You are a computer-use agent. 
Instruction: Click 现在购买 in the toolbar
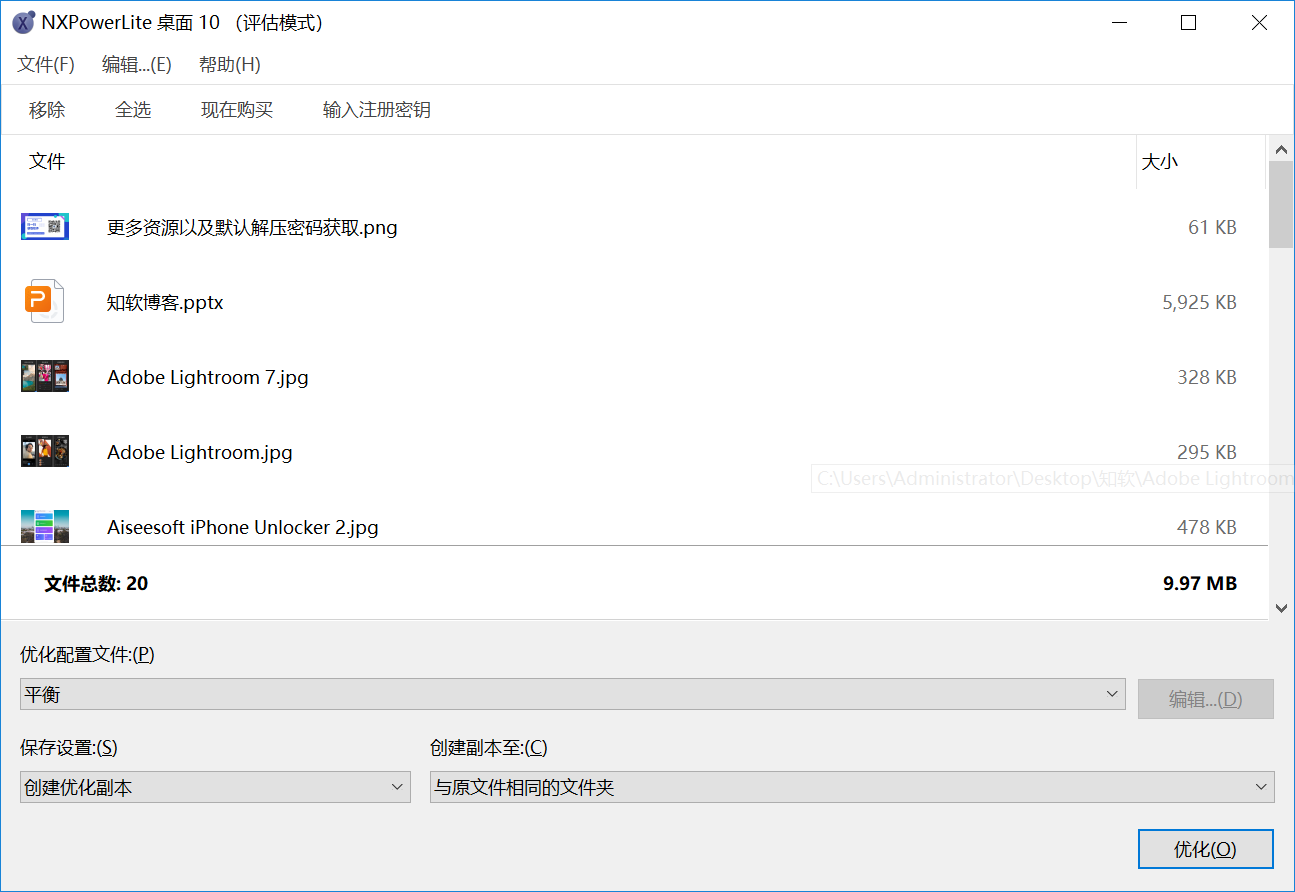pyautogui.click(x=237, y=110)
